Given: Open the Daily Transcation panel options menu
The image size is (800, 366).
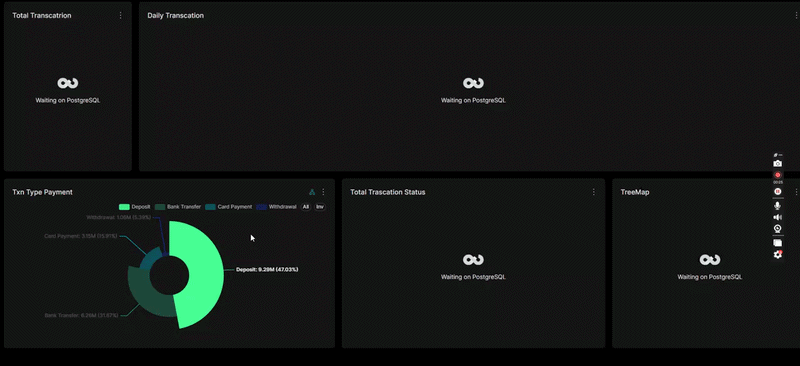Looking at the screenshot, I should (x=795, y=15).
